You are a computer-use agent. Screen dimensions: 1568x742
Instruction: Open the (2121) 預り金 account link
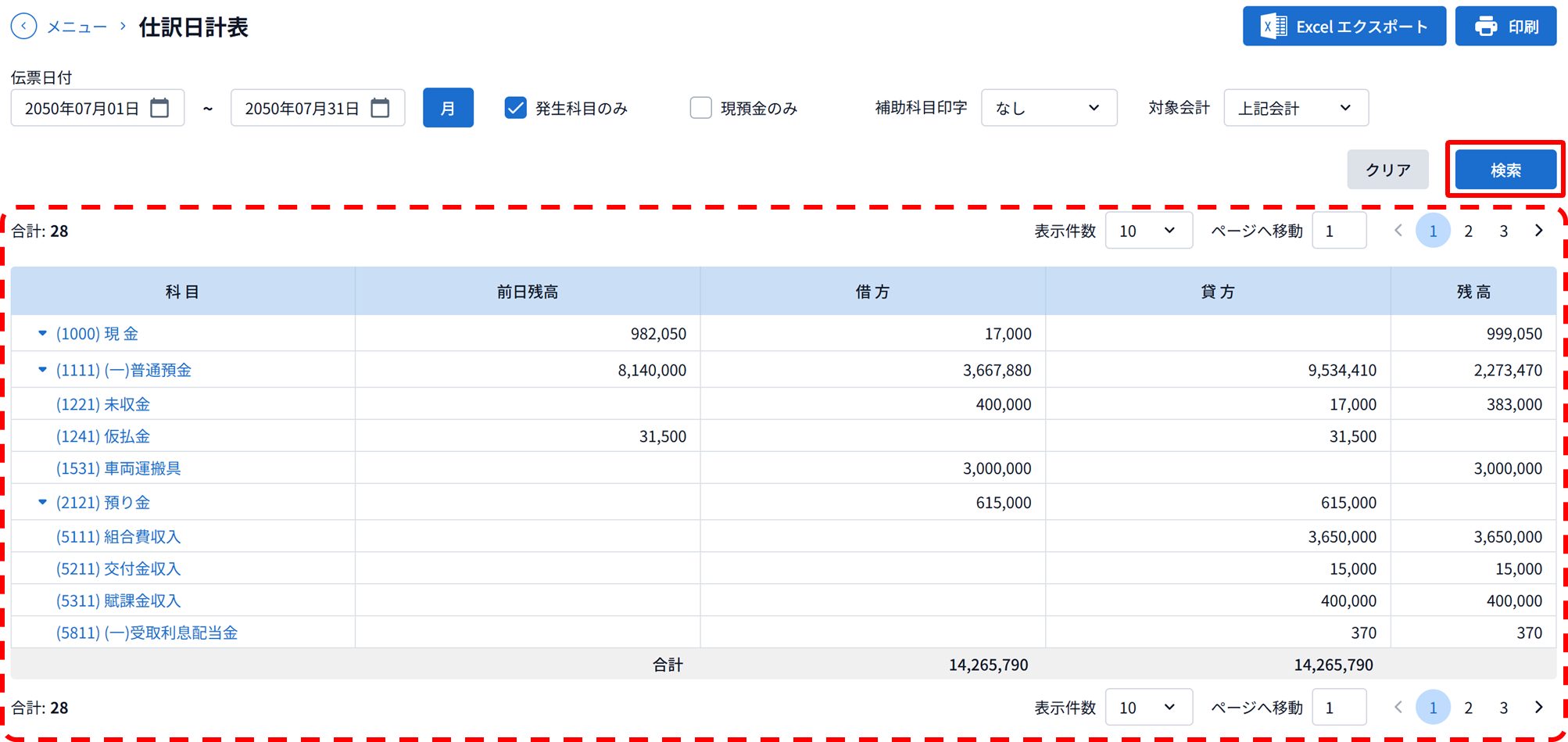tap(103, 502)
